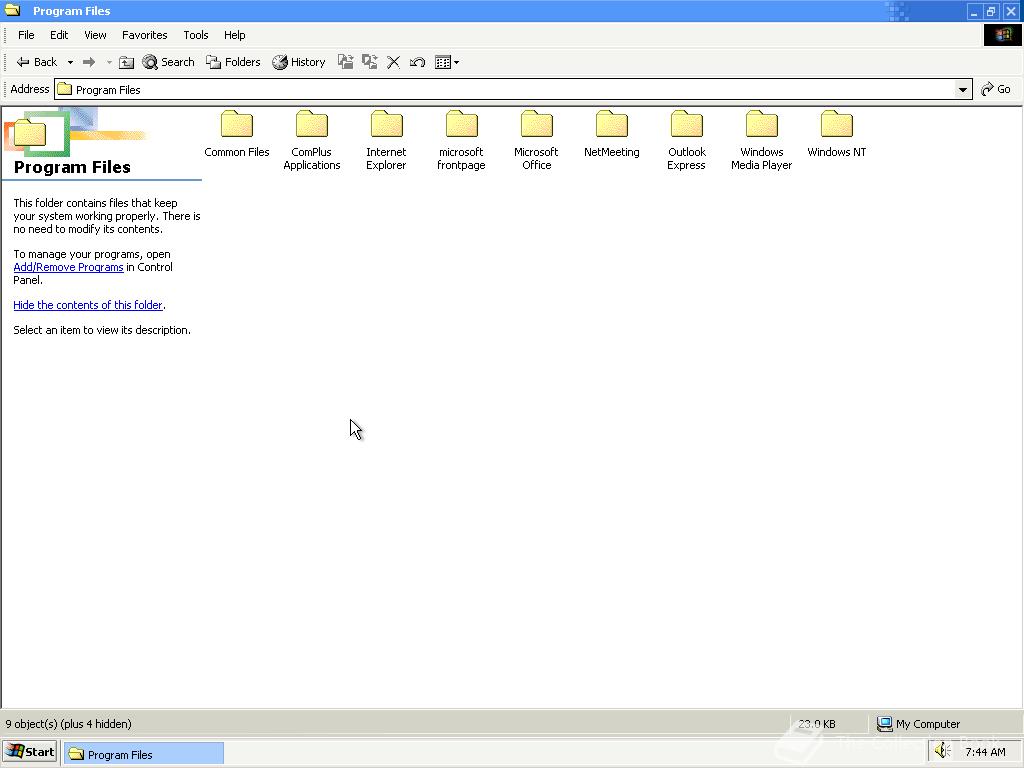Image resolution: width=1024 pixels, height=768 pixels.
Task: Click the Program Files taskbar button
Action: coord(144,754)
